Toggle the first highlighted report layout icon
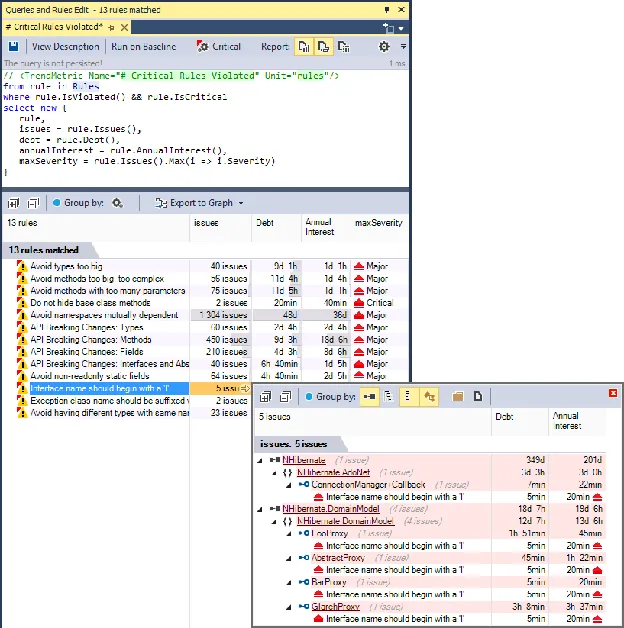This screenshot has width=624, height=628. click(x=304, y=47)
